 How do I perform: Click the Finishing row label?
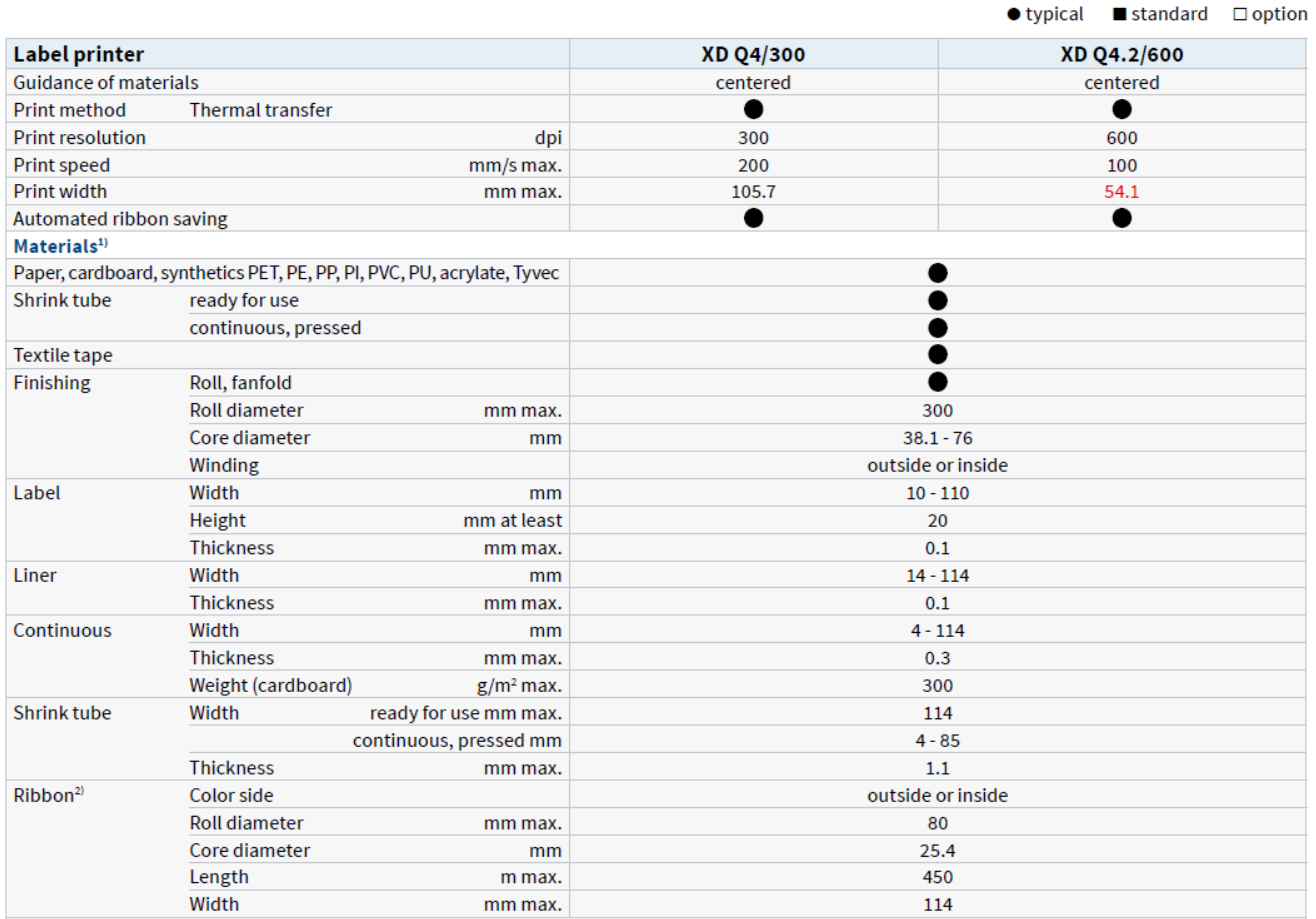(52, 382)
